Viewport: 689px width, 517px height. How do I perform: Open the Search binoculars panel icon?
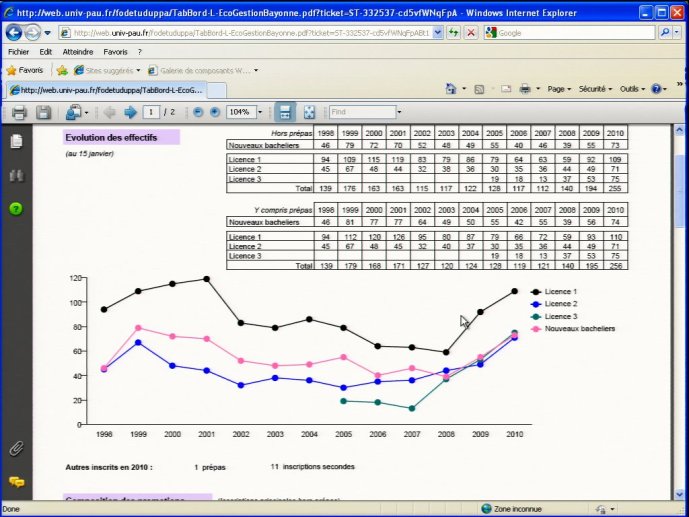pyautogui.click(x=16, y=175)
